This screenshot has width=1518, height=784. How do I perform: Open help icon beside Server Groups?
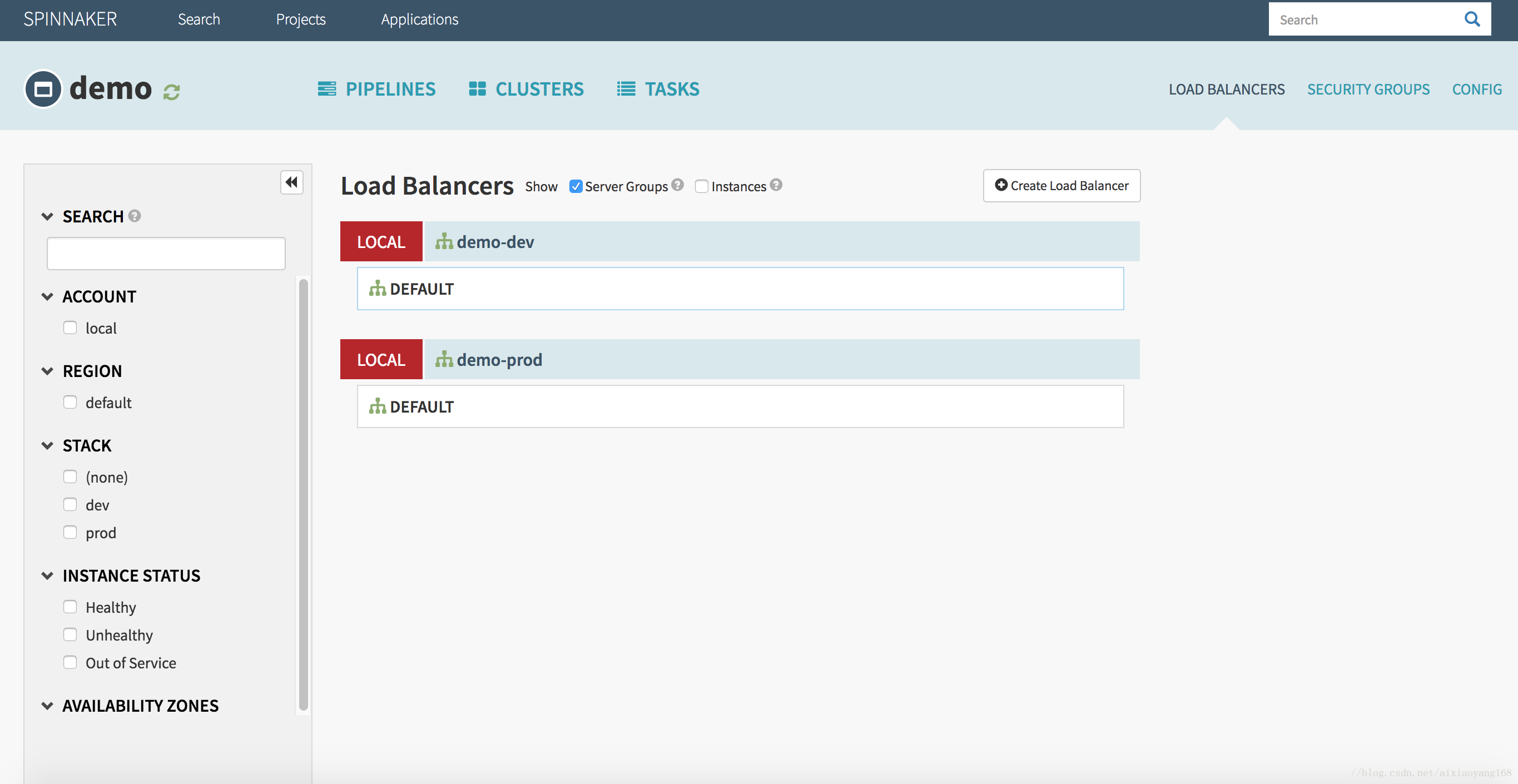pyautogui.click(x=678, y=185)
